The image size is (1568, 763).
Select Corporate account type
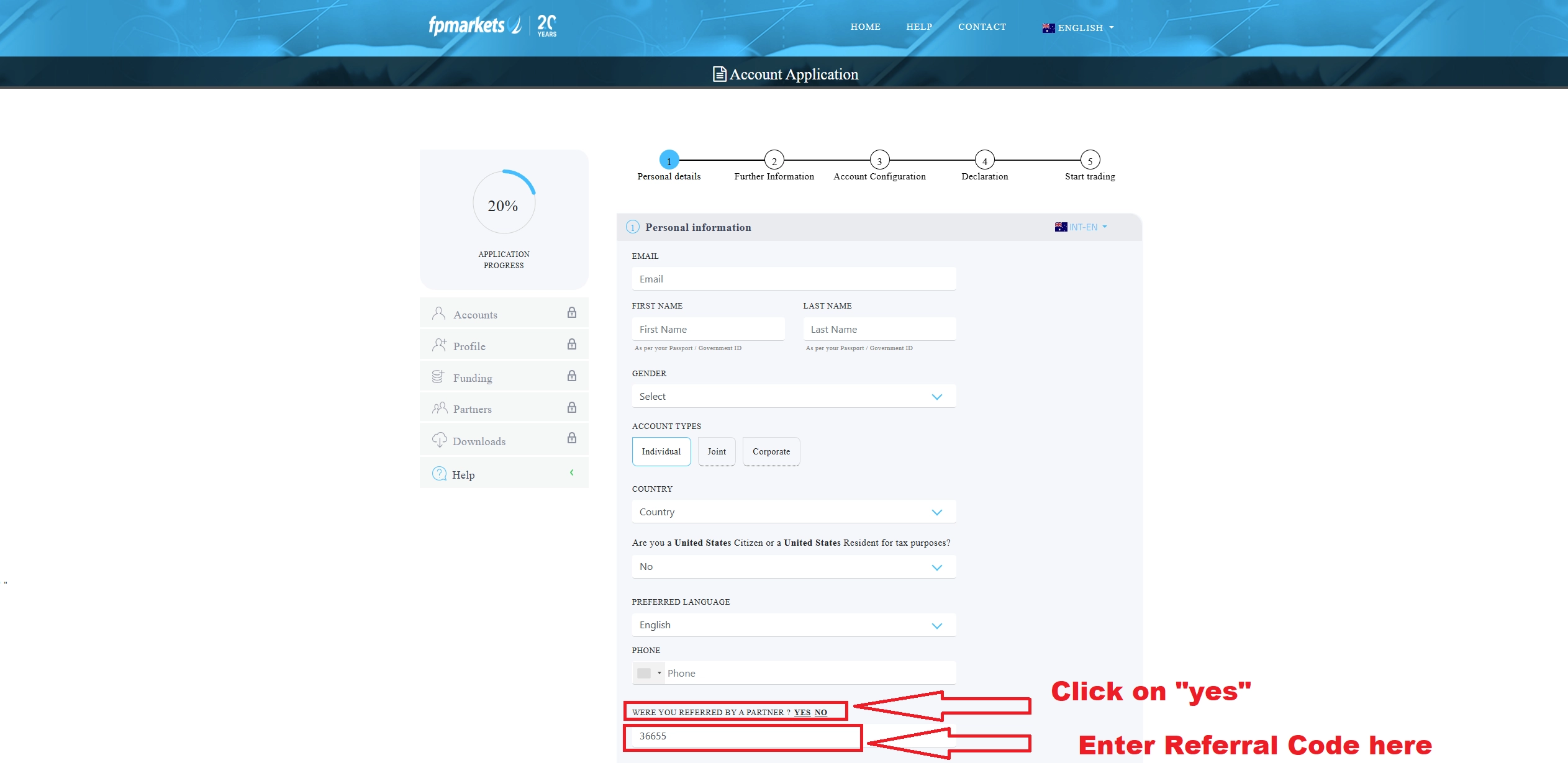coord(771,451)
